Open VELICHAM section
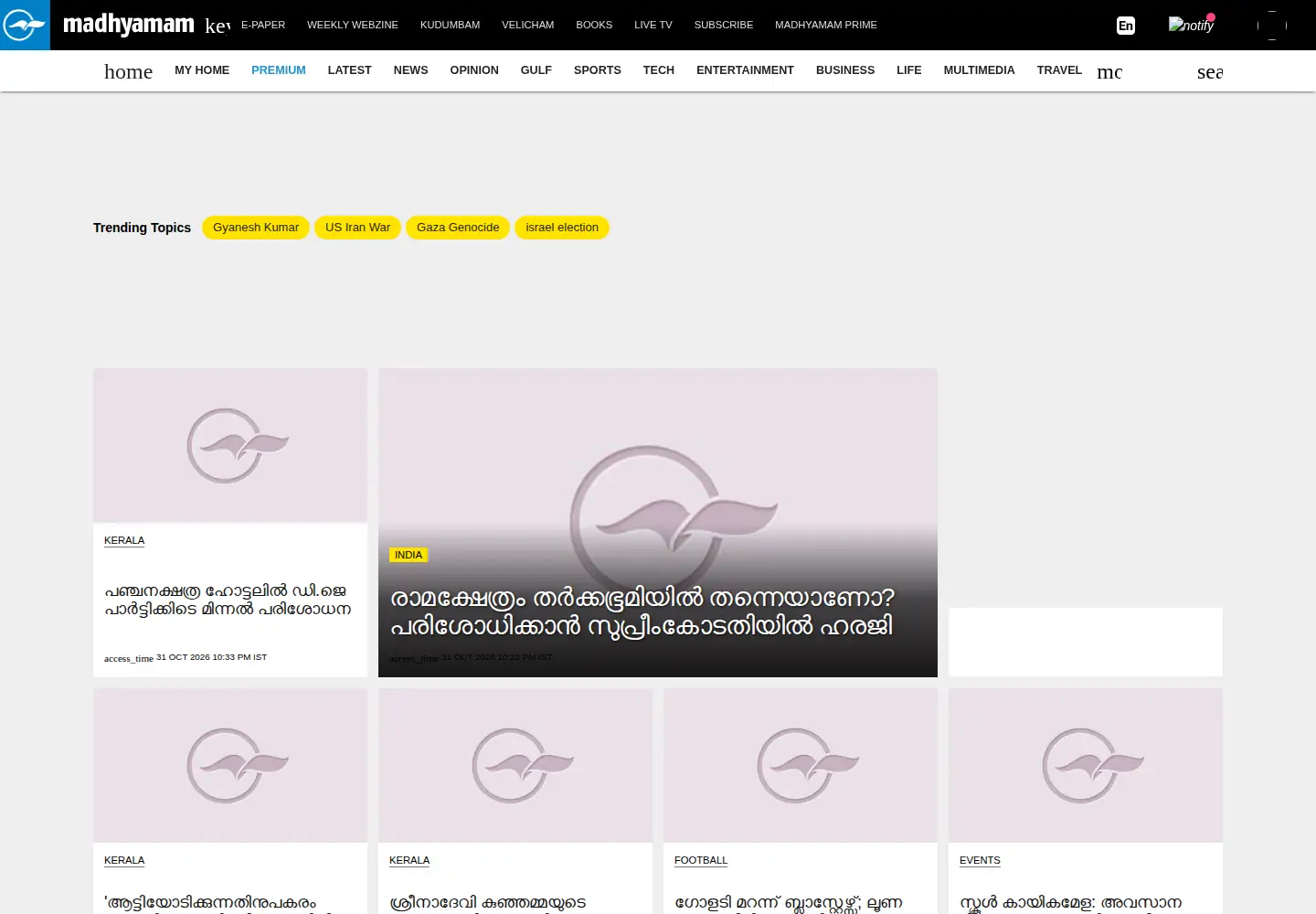Viewport: 1316px width, 914px height. [527, 25]
